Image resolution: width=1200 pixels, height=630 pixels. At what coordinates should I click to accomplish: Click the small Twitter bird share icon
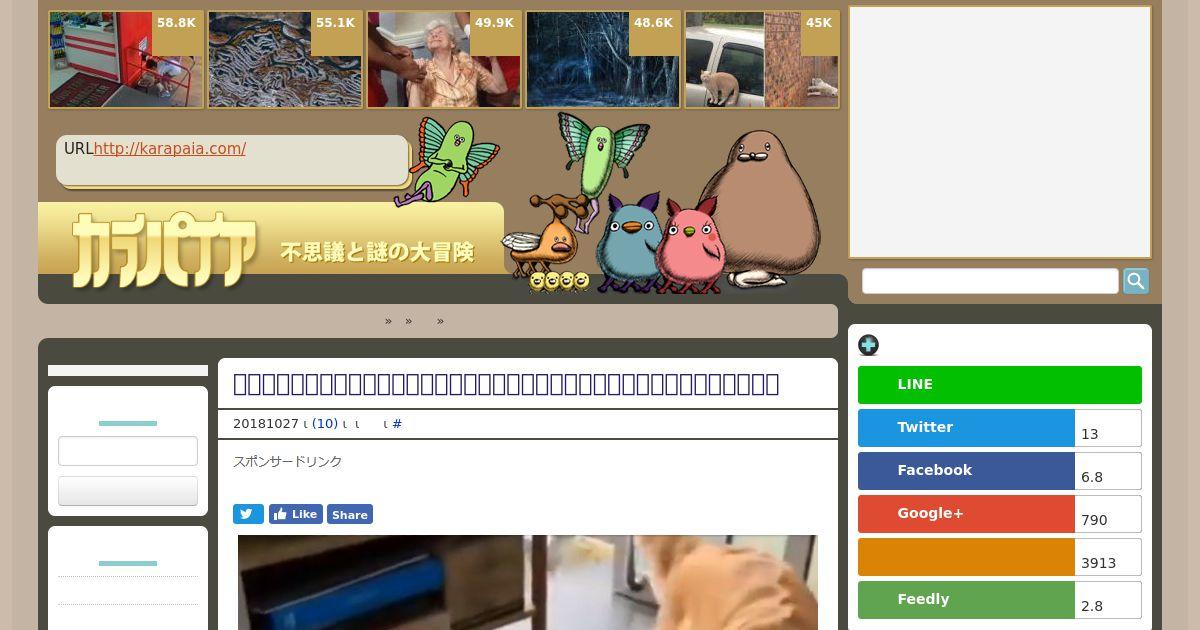[x=248, y=514]
